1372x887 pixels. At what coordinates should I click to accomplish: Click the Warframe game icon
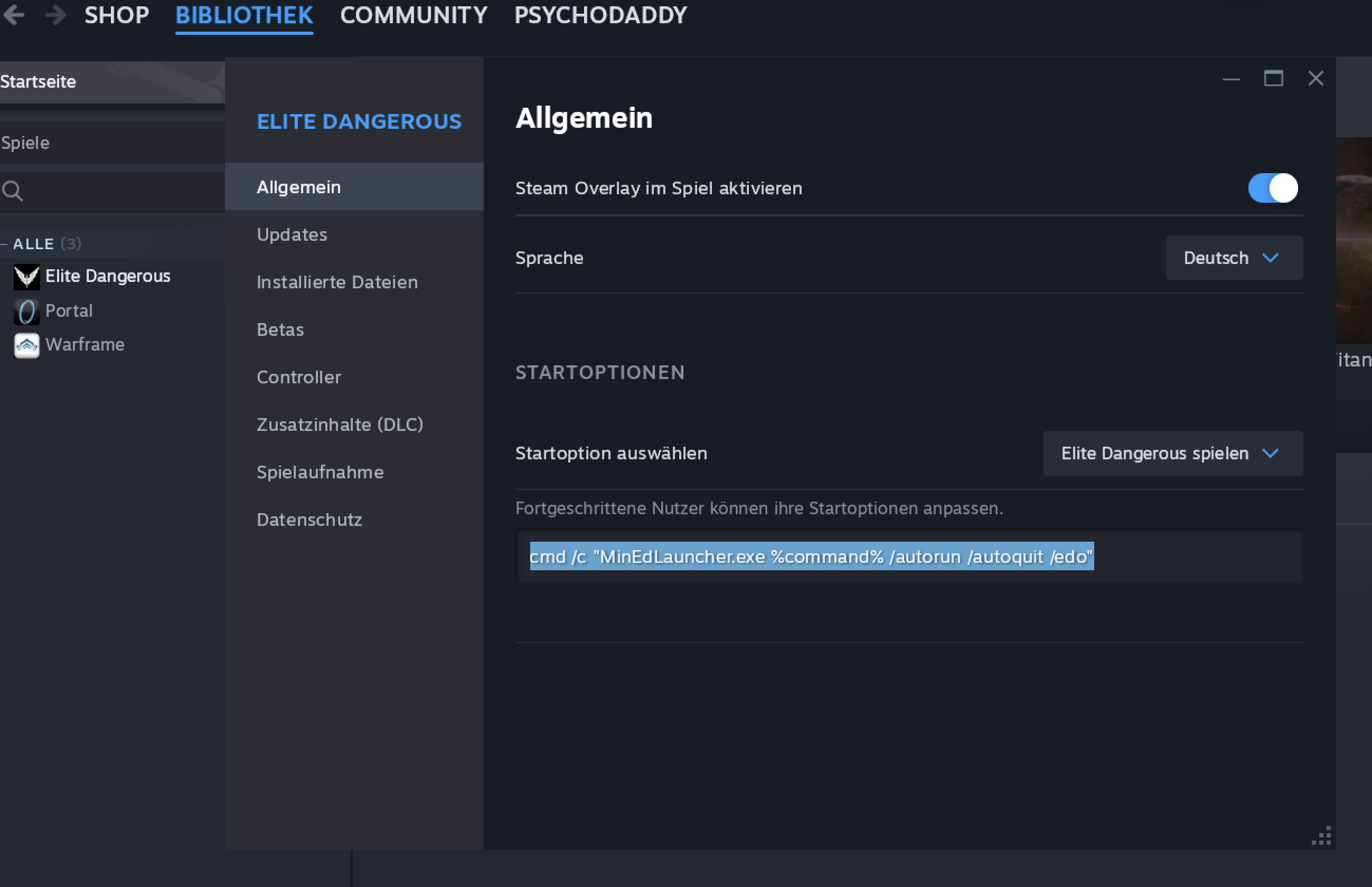click(x=26, y=346)
